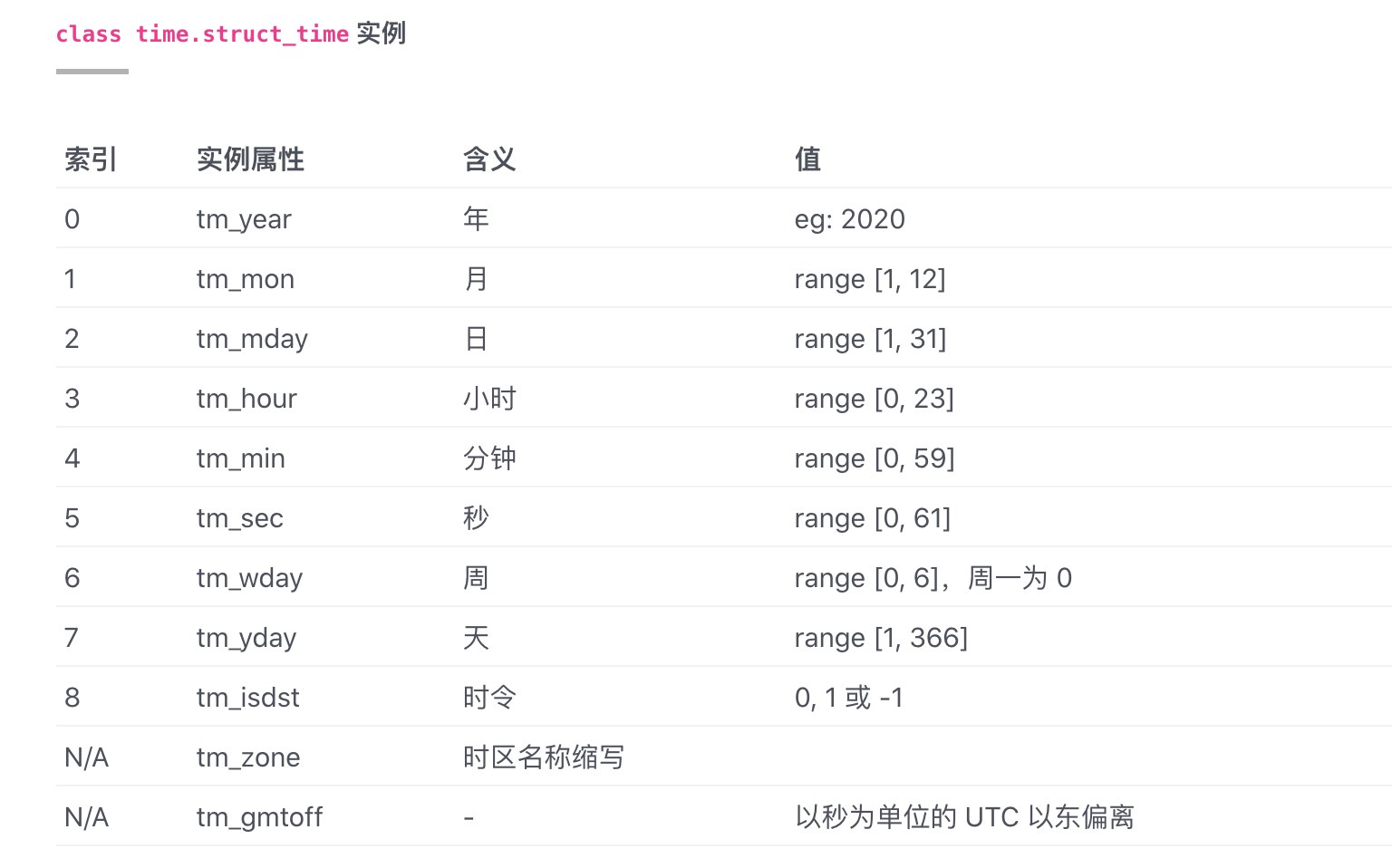Select the tm_wday attribute cell
The height and width of the screenshot is (868, 1392).
click(249, 578)
